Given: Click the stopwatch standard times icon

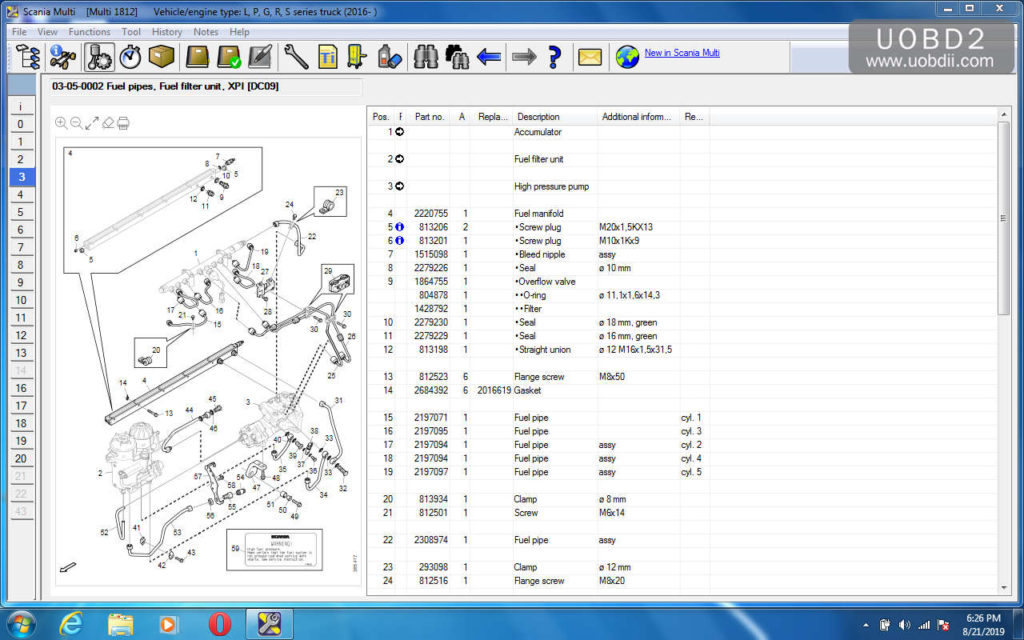Looking at the screenshot, I should [x=131, y=57].
